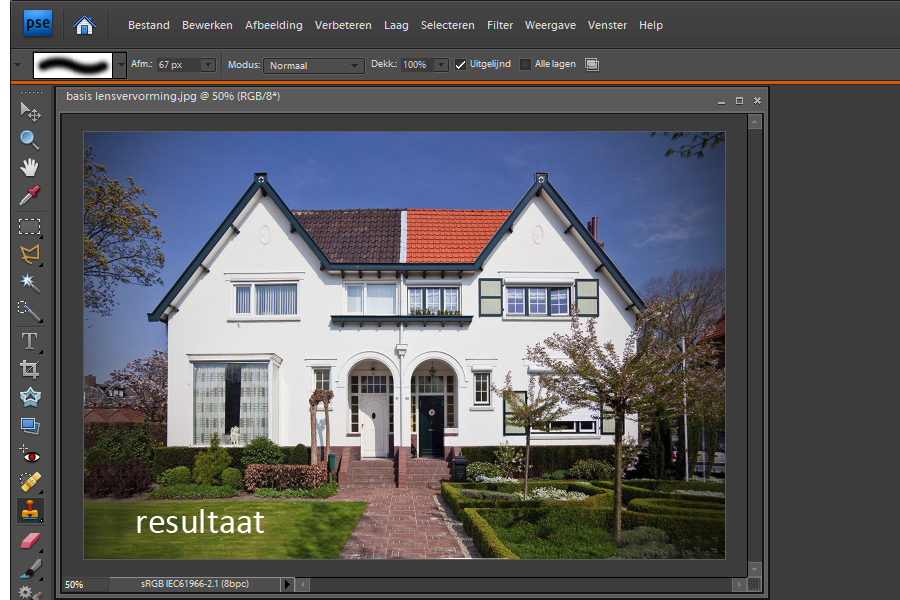Image resolution: width=900 pixels, height=600 pixels.
Task: Open the Modus dropdown set to Normaal
Action: pos(313,65)
